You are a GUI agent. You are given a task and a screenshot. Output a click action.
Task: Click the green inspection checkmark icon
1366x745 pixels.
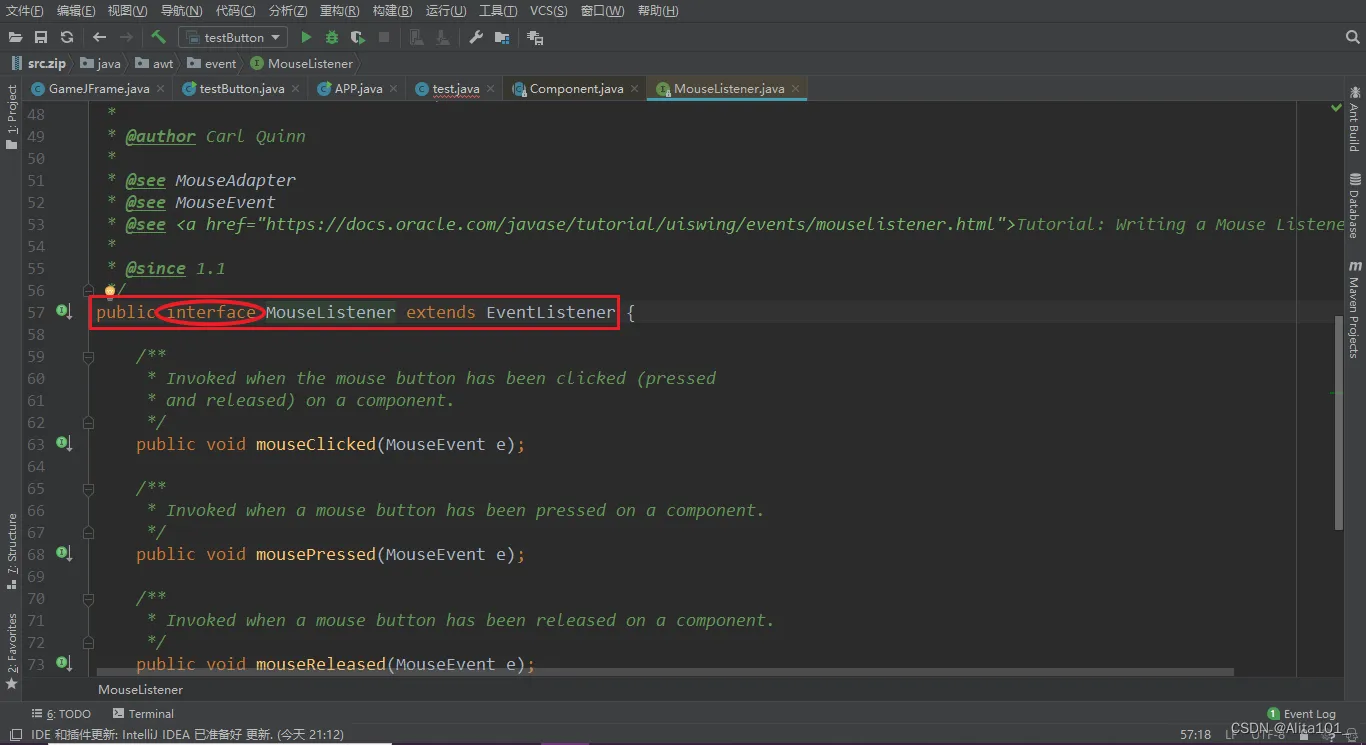pyautogui.click(x=1336, y=107)
